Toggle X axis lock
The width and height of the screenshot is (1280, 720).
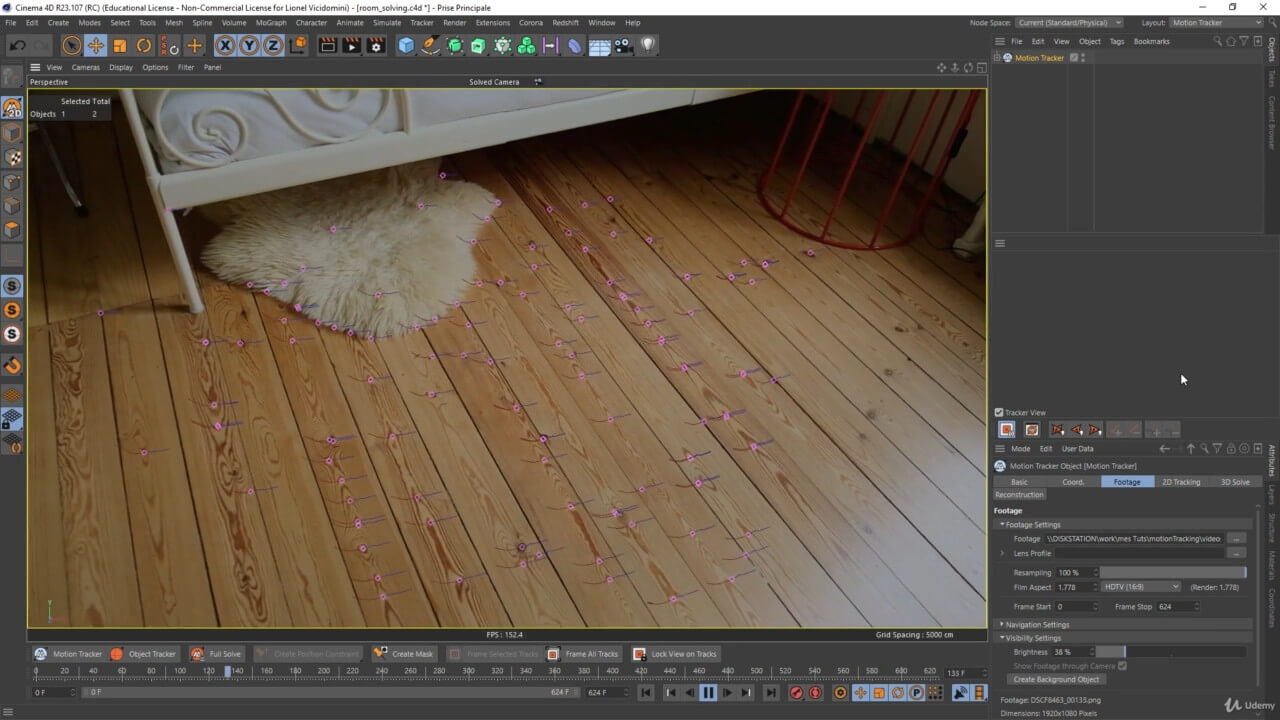pyautogui.click(x=225, y=45)
